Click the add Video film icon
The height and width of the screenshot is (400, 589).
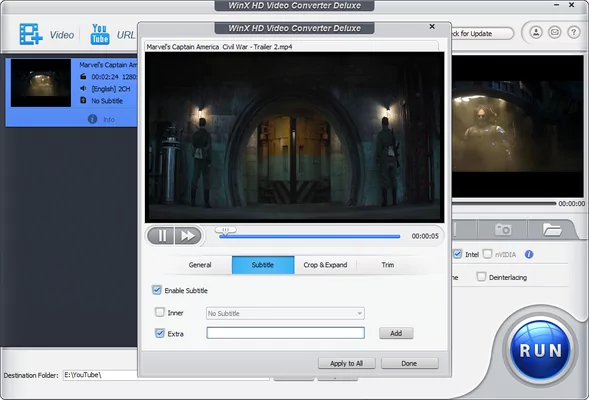tap(31, 34)
